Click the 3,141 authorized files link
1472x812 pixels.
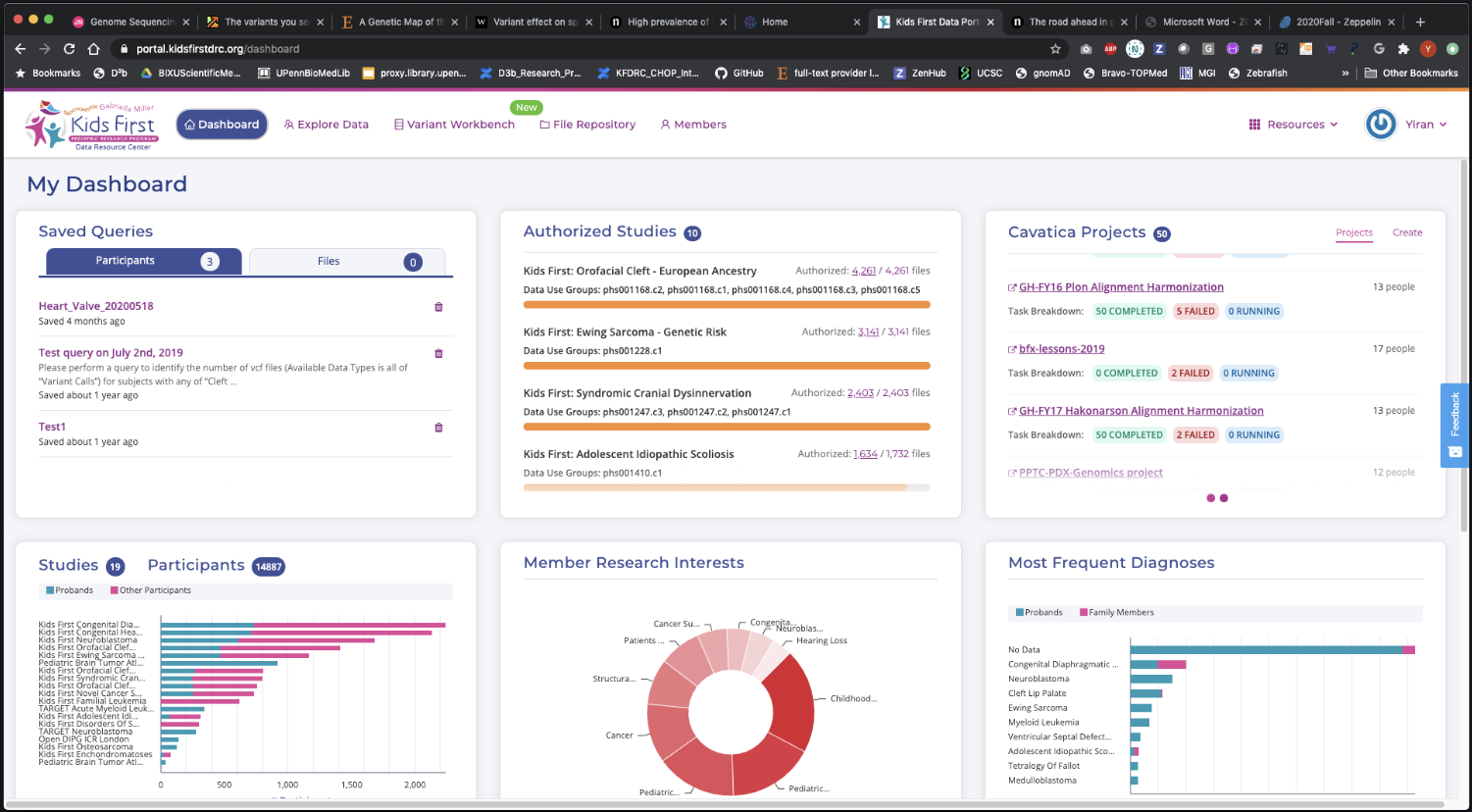tap(869, 331)
